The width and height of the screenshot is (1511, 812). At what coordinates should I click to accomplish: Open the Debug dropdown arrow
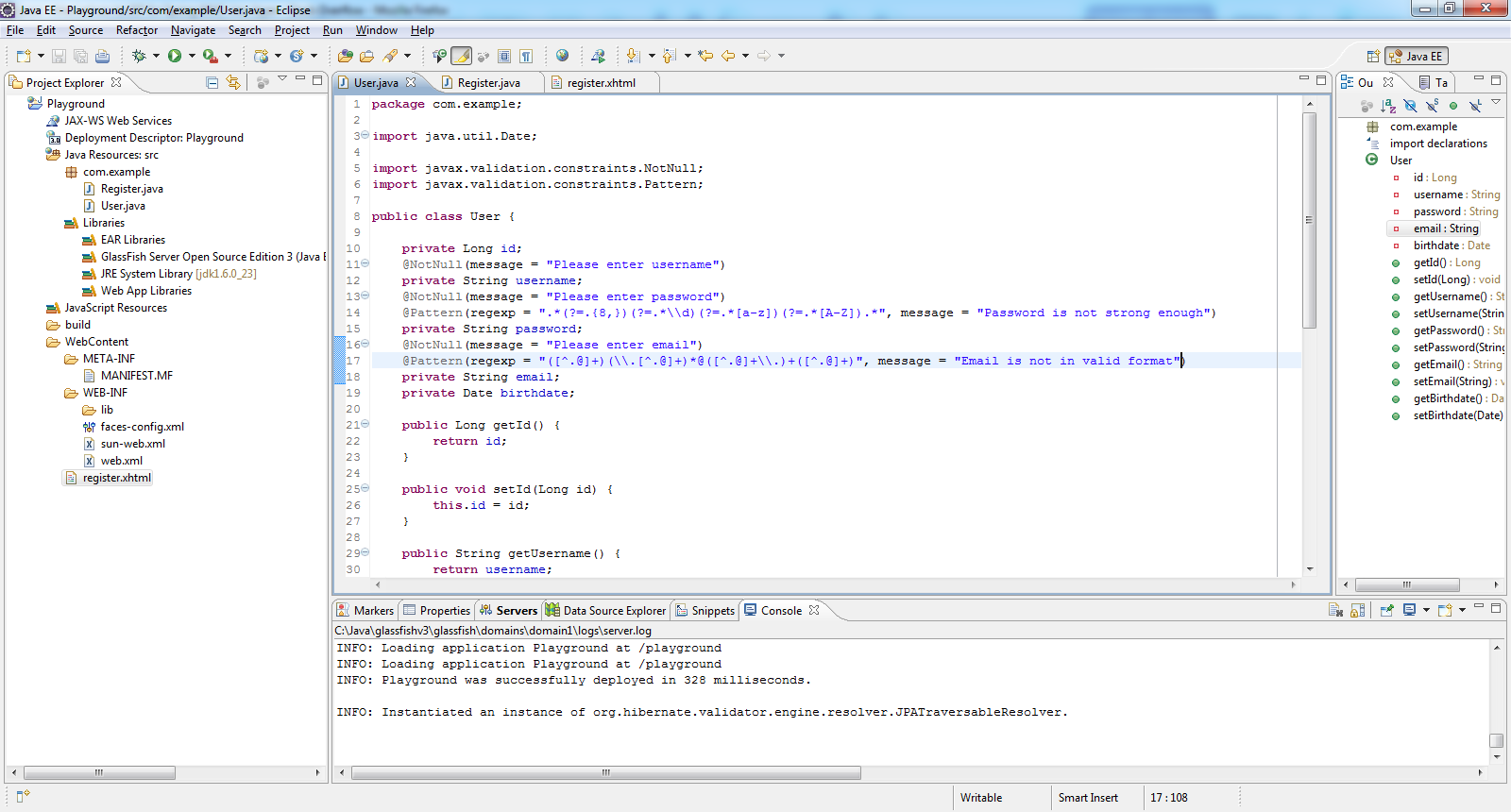[156, 56]
